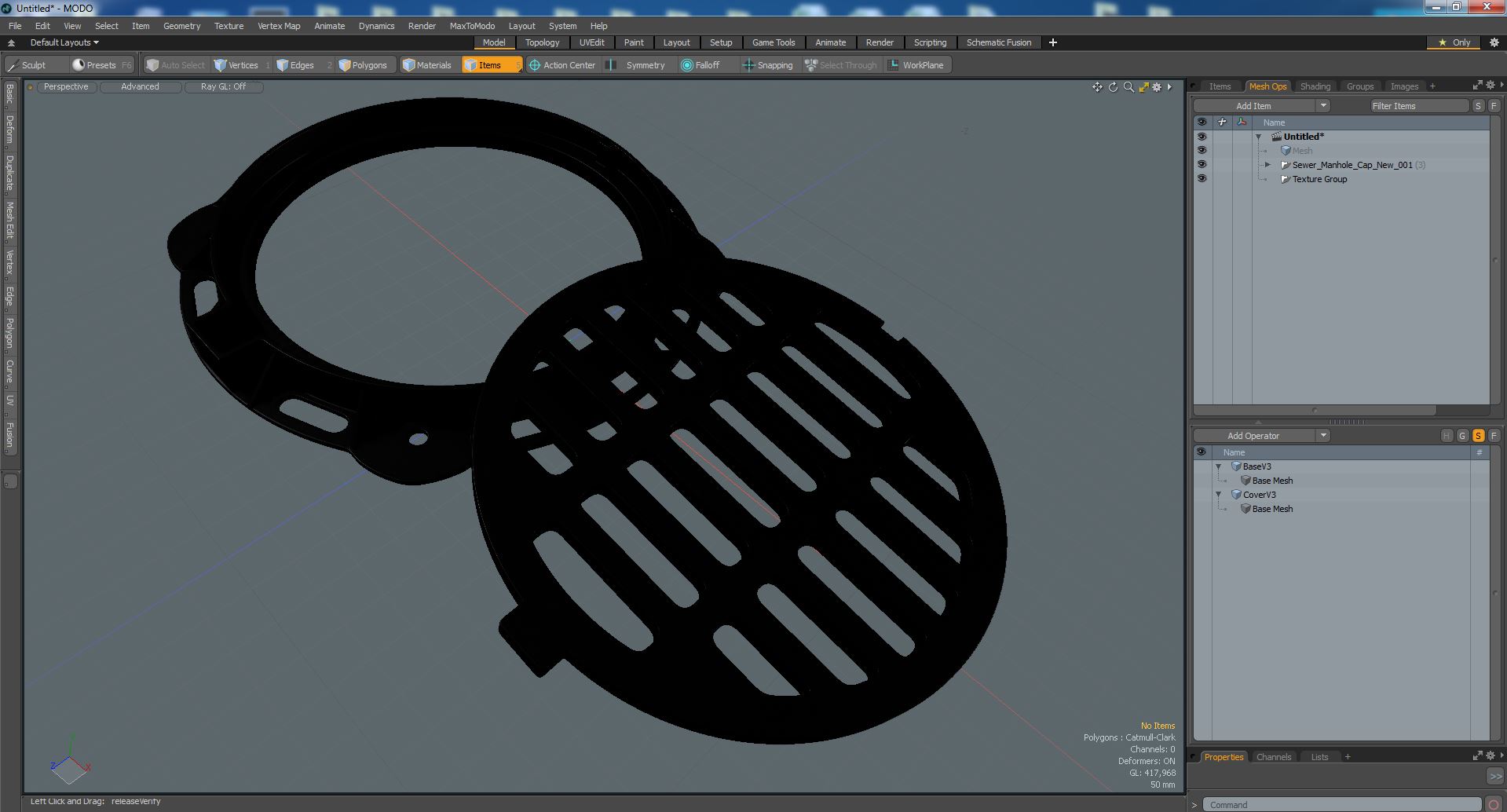
Task: Open the Geometry menu
Action: coord(181,26)
